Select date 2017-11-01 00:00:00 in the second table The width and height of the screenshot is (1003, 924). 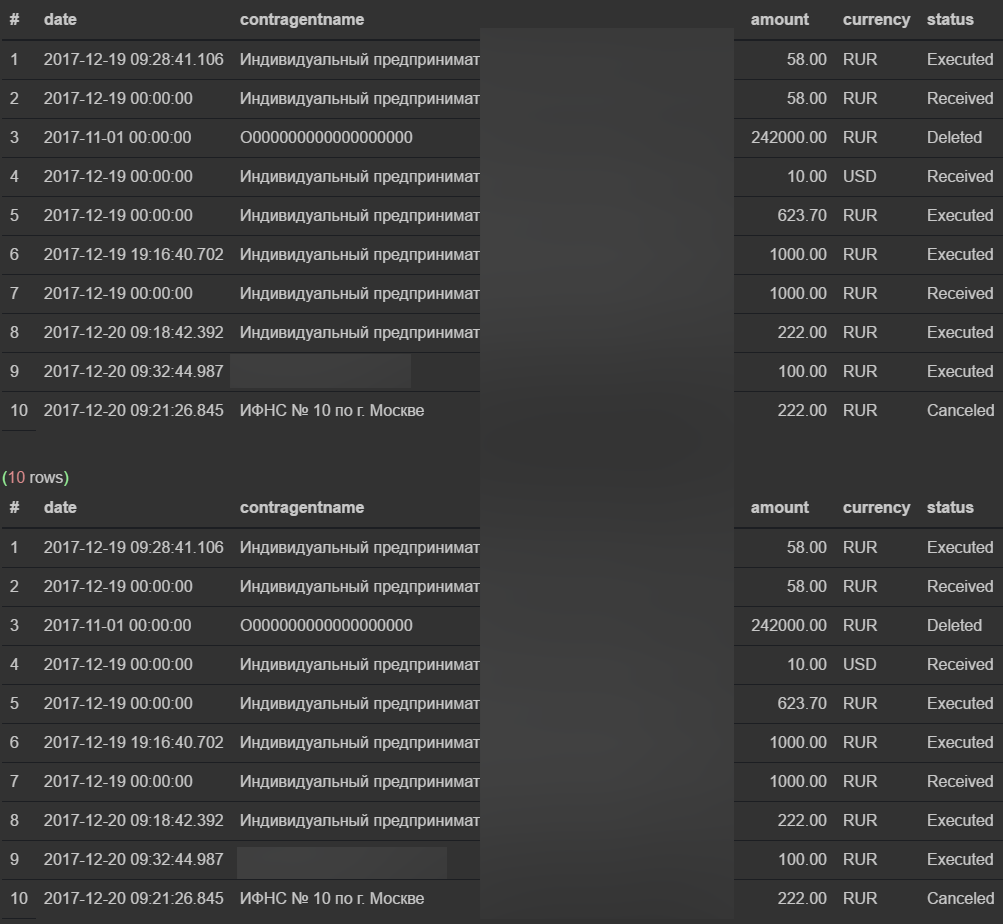coord(118,626)
